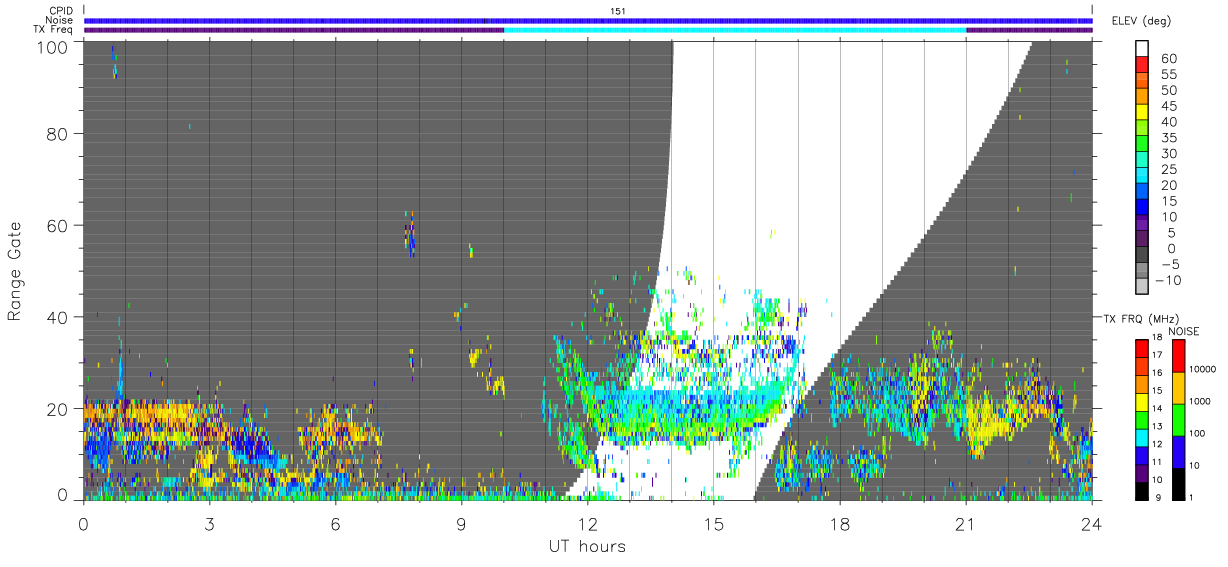Image resolution: width=1228 pixels, height=567 pixels.
Task: Click the NOISE legend title
Action: pyautogui.click(x=1184, y=331)
